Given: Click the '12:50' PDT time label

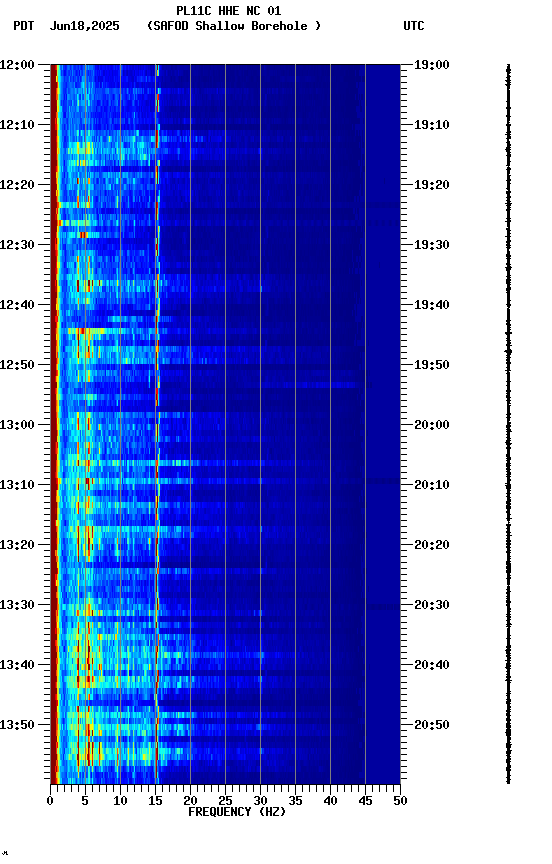Looking at the screenshot, I should 17,365.
